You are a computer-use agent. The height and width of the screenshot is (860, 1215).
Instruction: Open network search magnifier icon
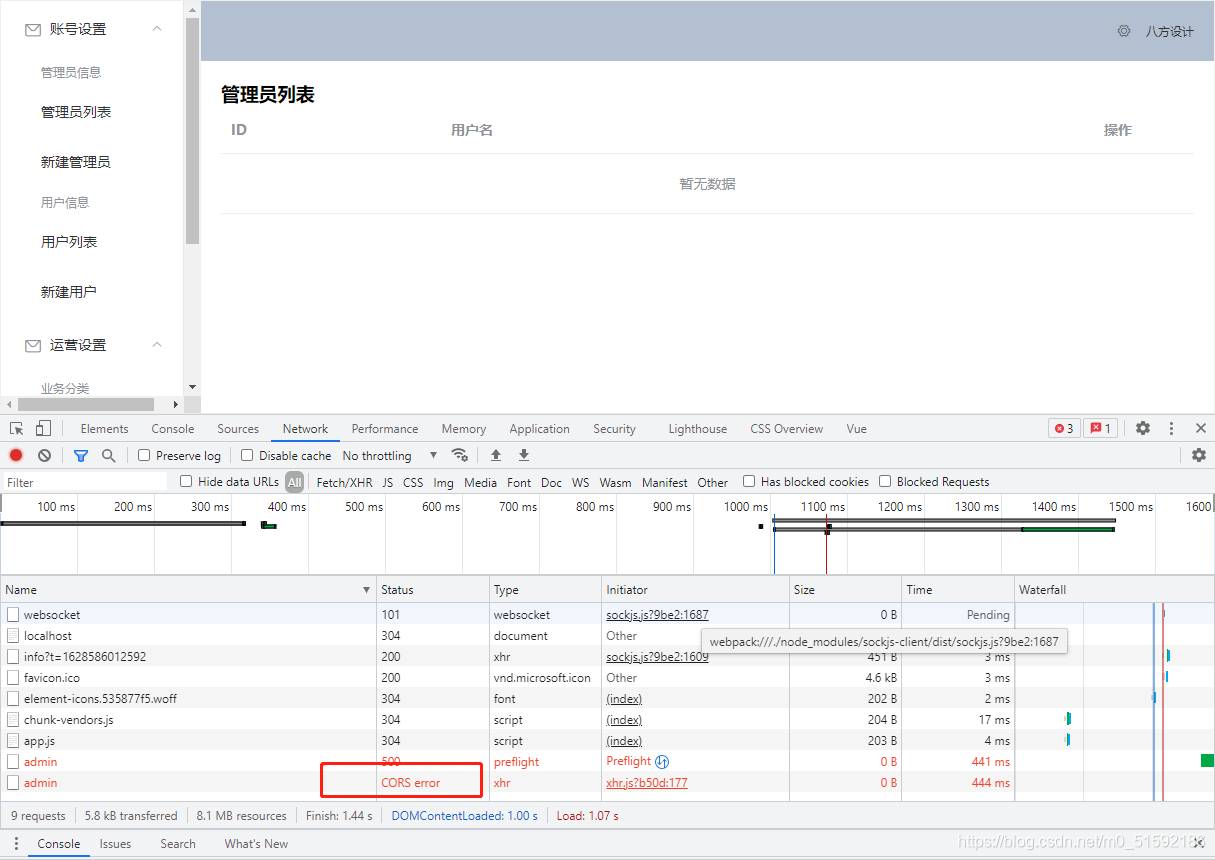point(108,455)
